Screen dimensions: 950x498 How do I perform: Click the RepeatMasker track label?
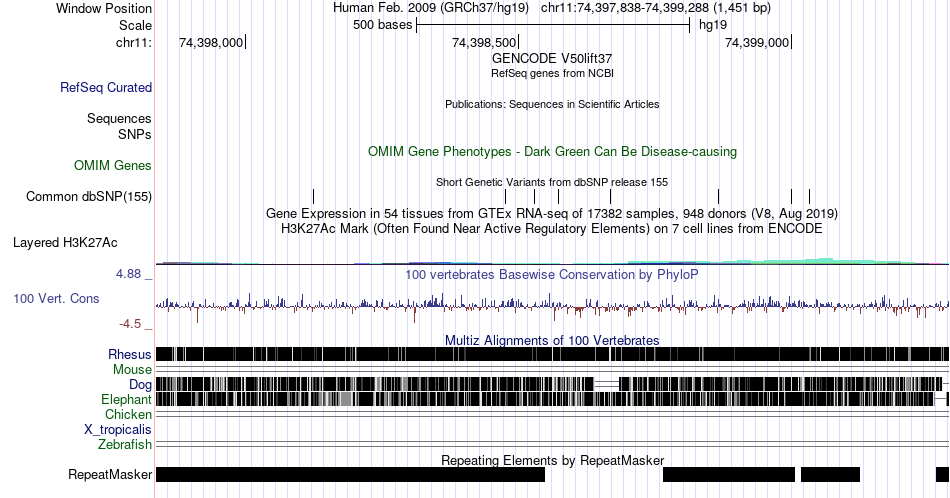pyautogui.click(x=110, y=474)
